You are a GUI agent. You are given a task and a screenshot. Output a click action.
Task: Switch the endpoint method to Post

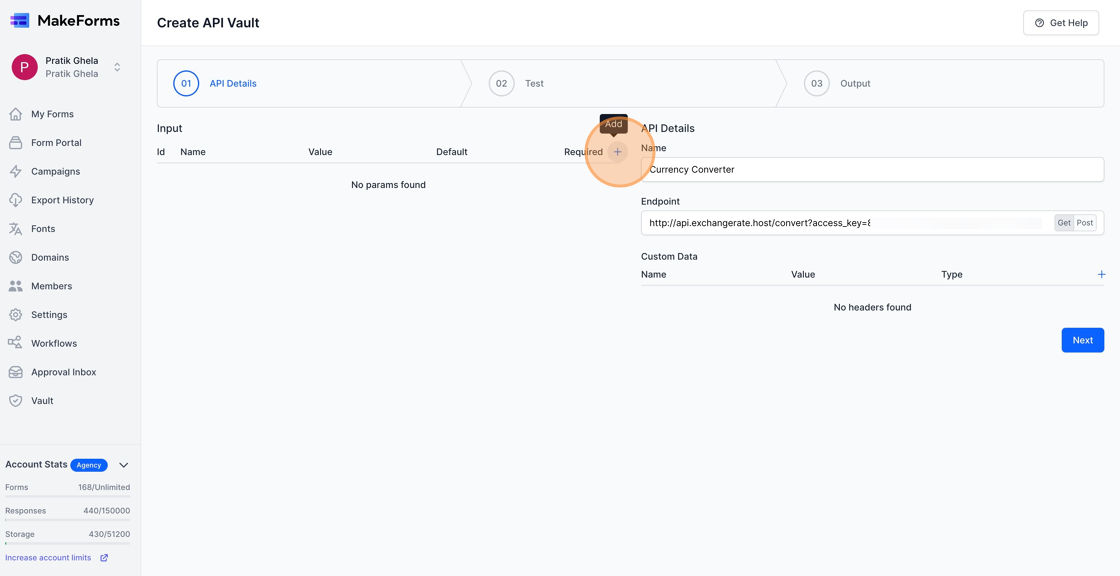(1085, 222)
